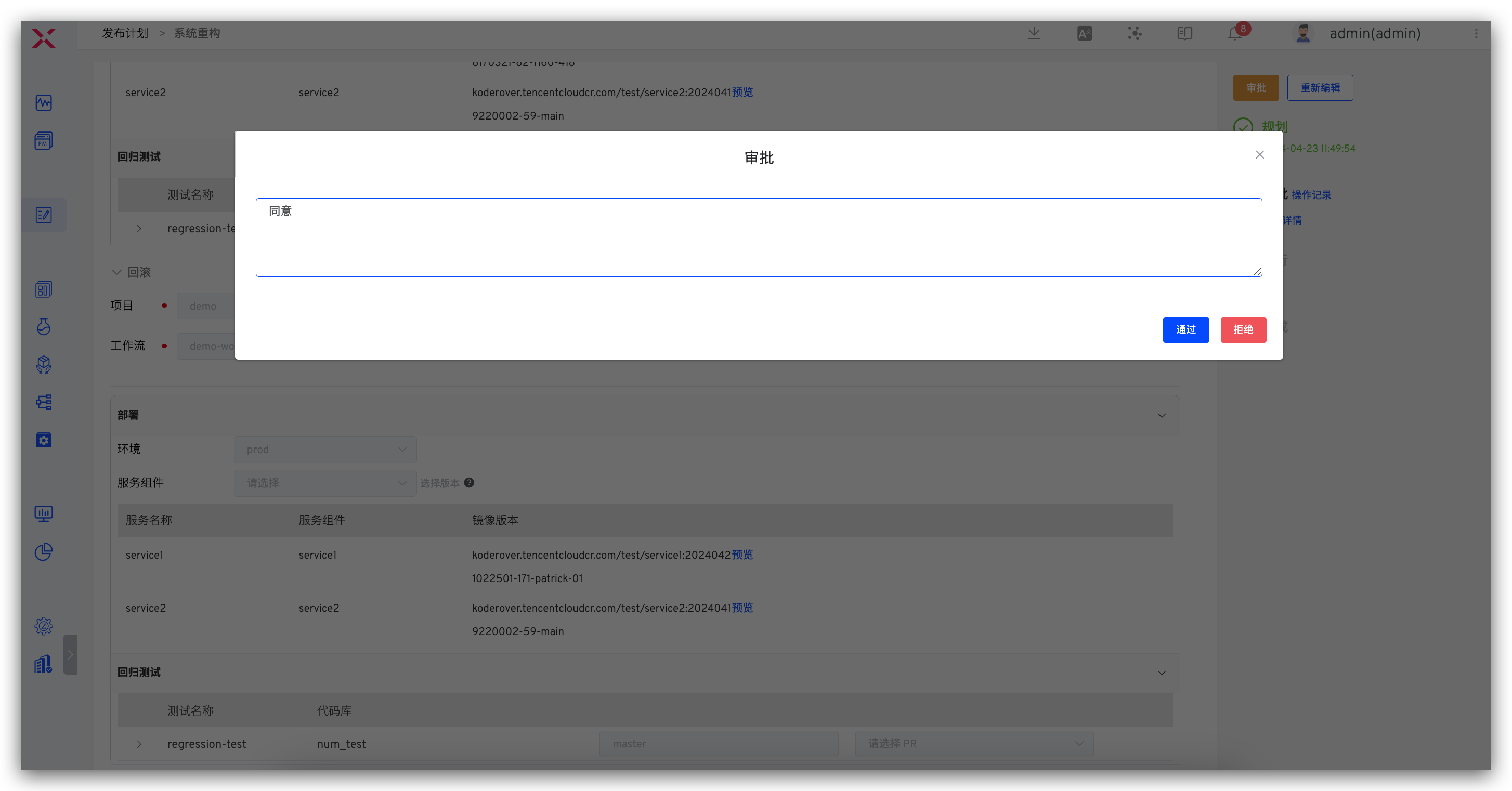Click the download icon in top bar

1034,33
